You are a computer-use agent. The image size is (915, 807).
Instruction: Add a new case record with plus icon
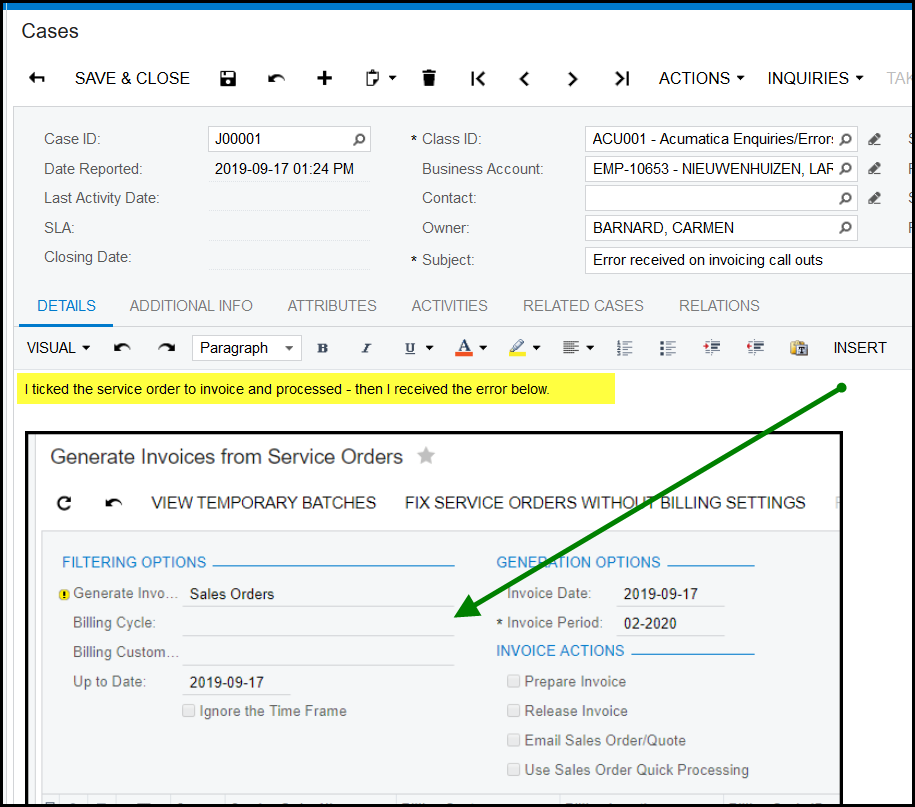tap(324, 78)
